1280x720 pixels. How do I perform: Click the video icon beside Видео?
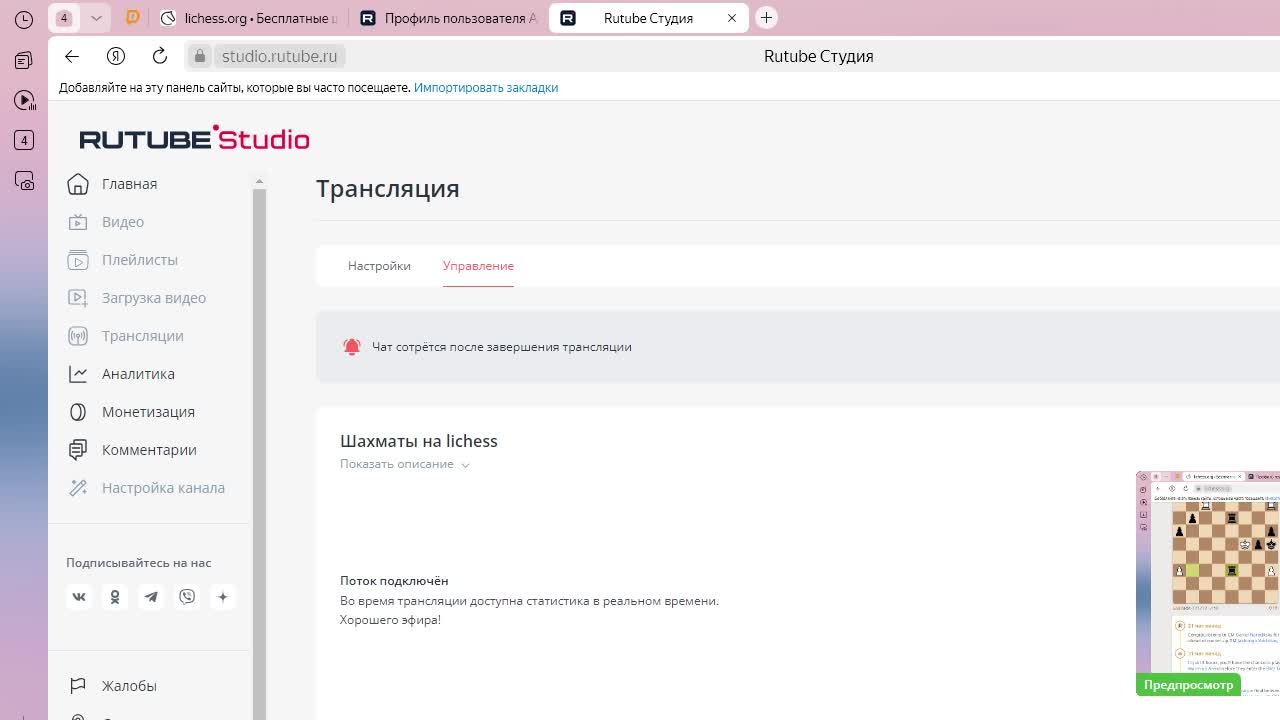[78, 222]
